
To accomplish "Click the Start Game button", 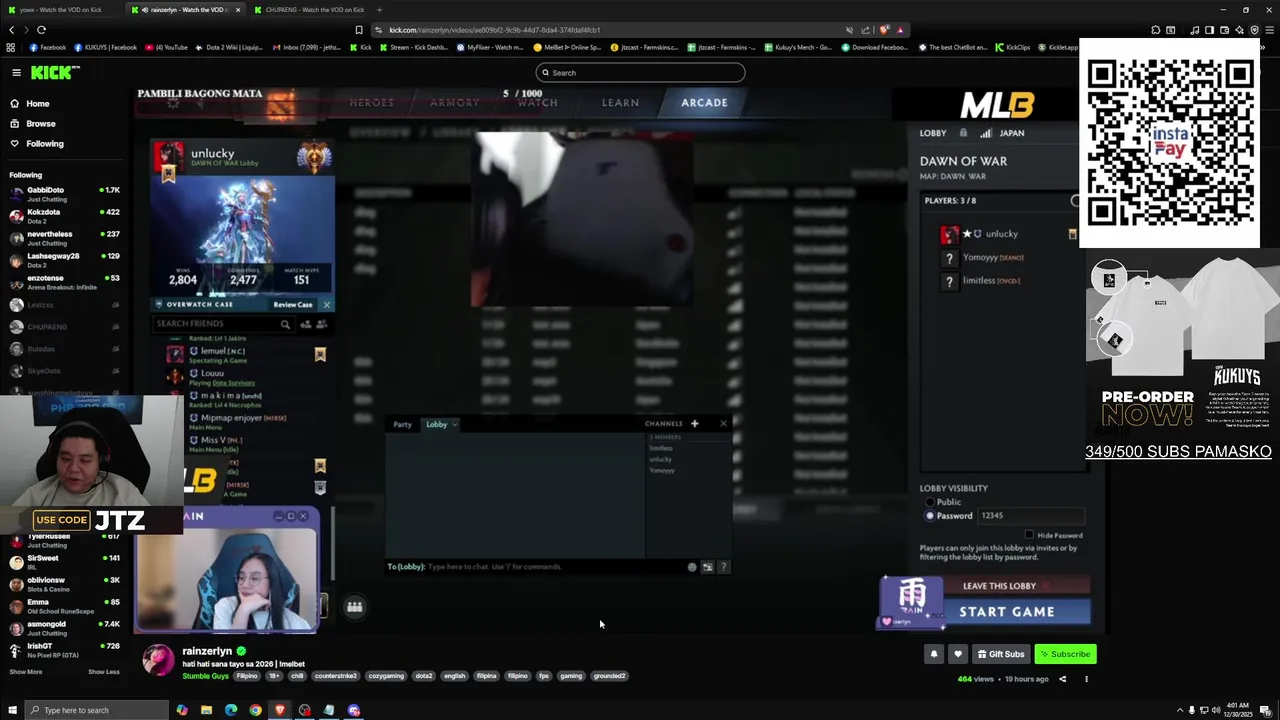I will [x=1007, y=612].
